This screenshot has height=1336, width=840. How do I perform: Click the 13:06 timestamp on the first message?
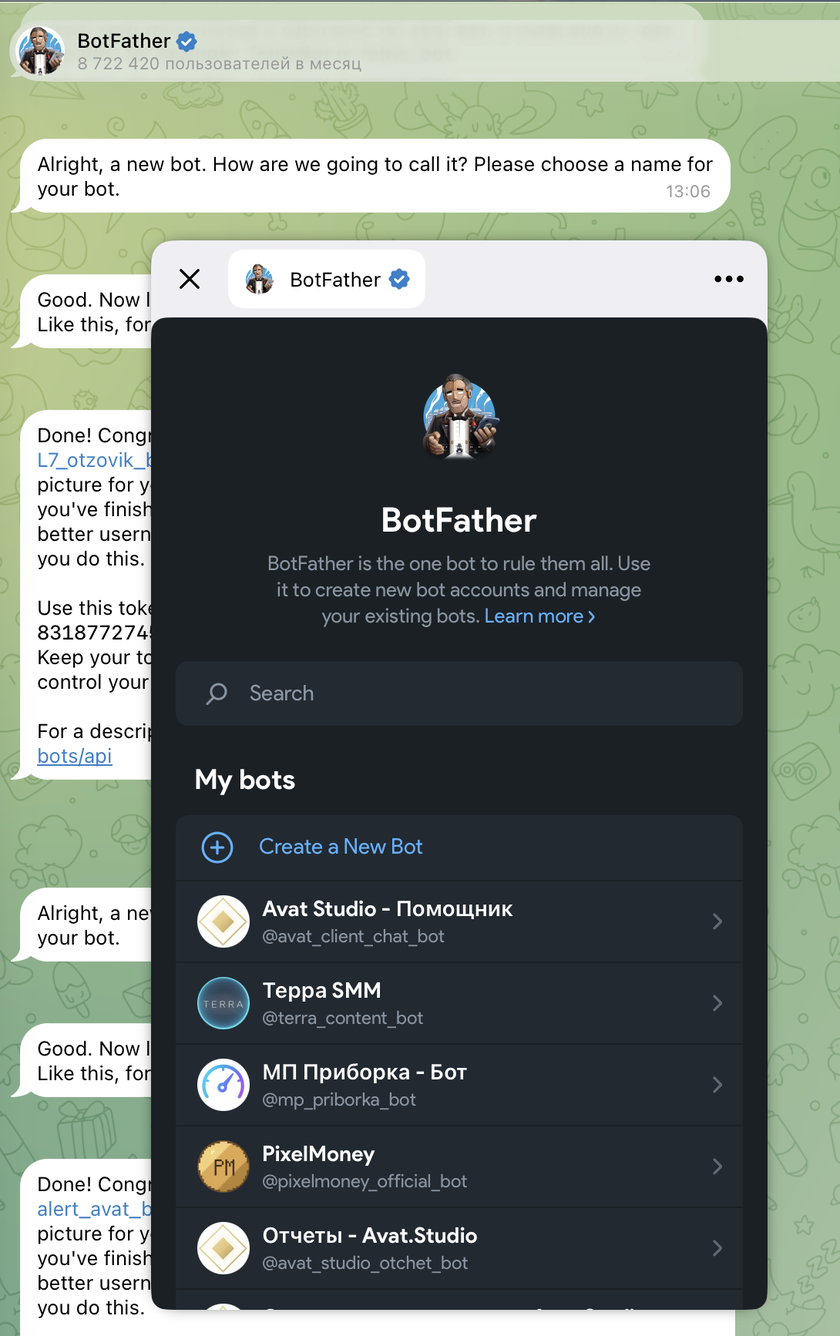[688, 191]
